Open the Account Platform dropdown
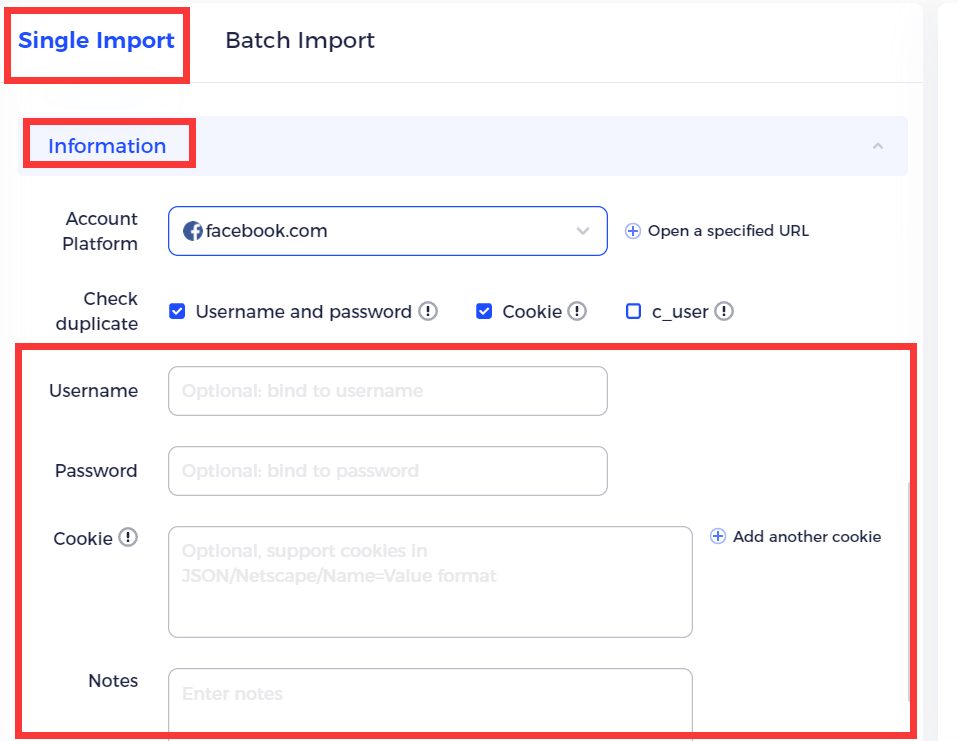Screen dimensions: 958x741 [583, 231]
